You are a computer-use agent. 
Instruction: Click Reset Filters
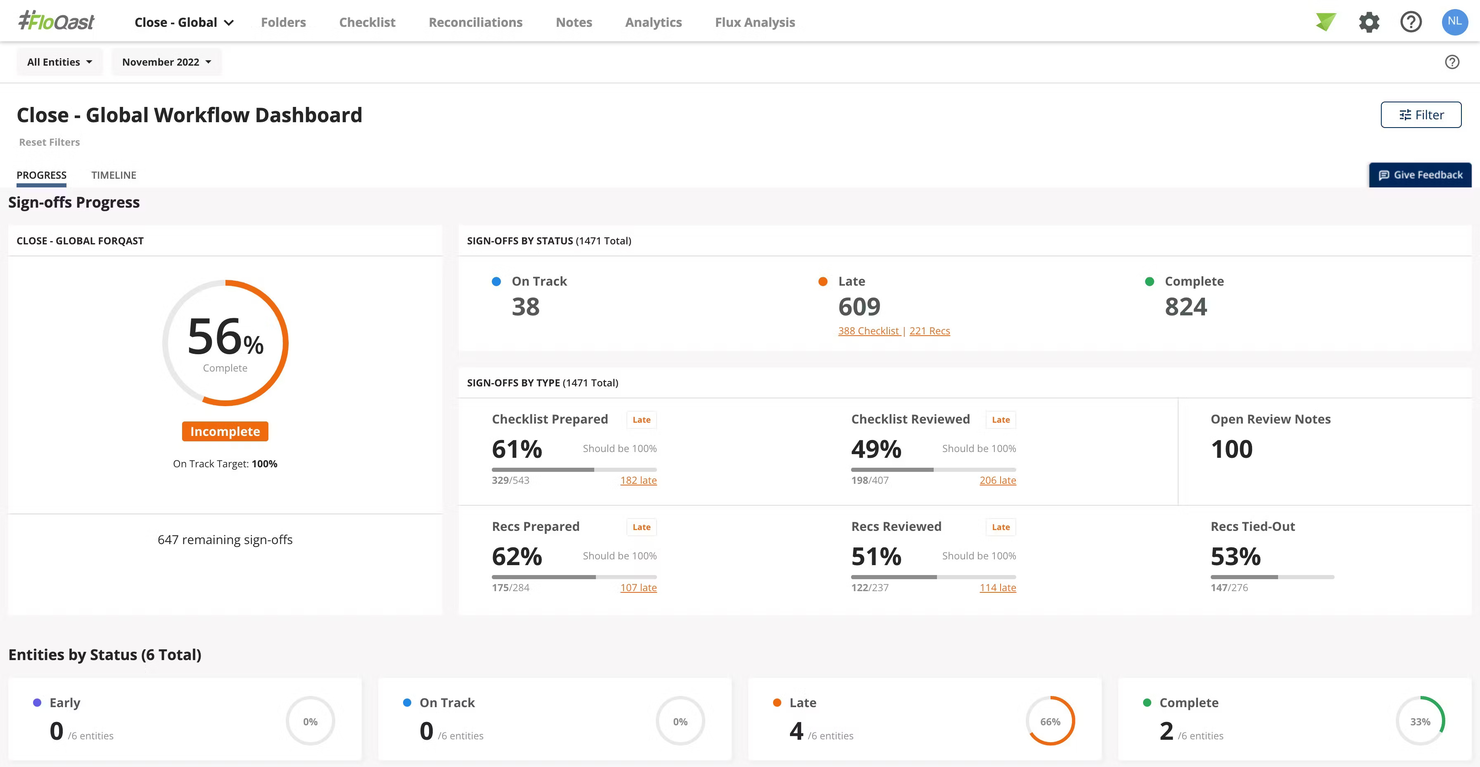tap(49, 141)
